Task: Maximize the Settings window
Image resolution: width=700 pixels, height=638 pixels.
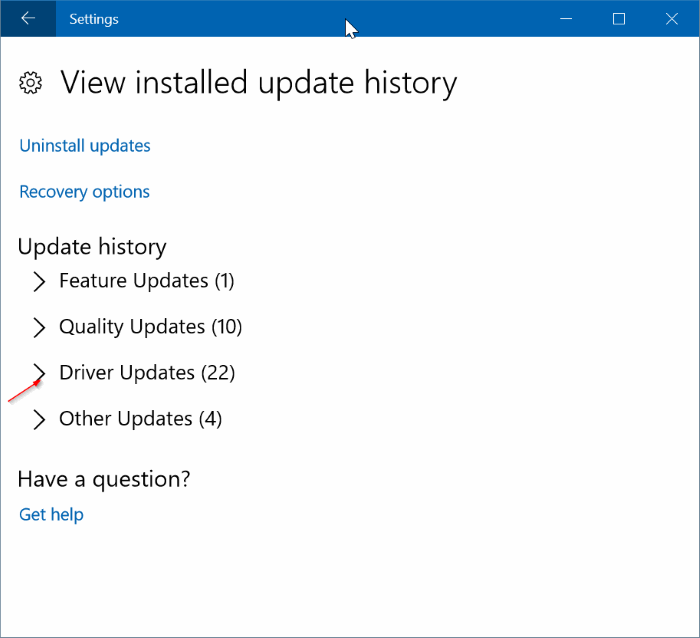Action: tap(619, 19)
